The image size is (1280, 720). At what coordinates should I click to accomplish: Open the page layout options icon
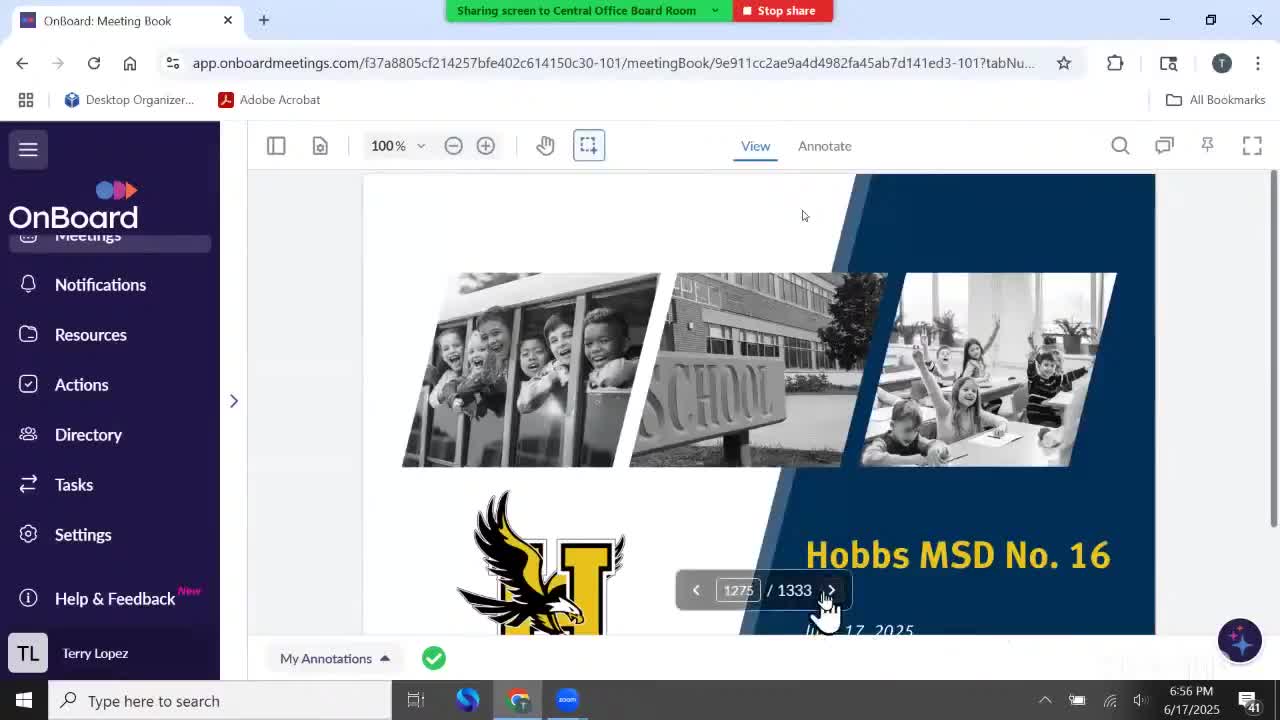click(320, 146)
